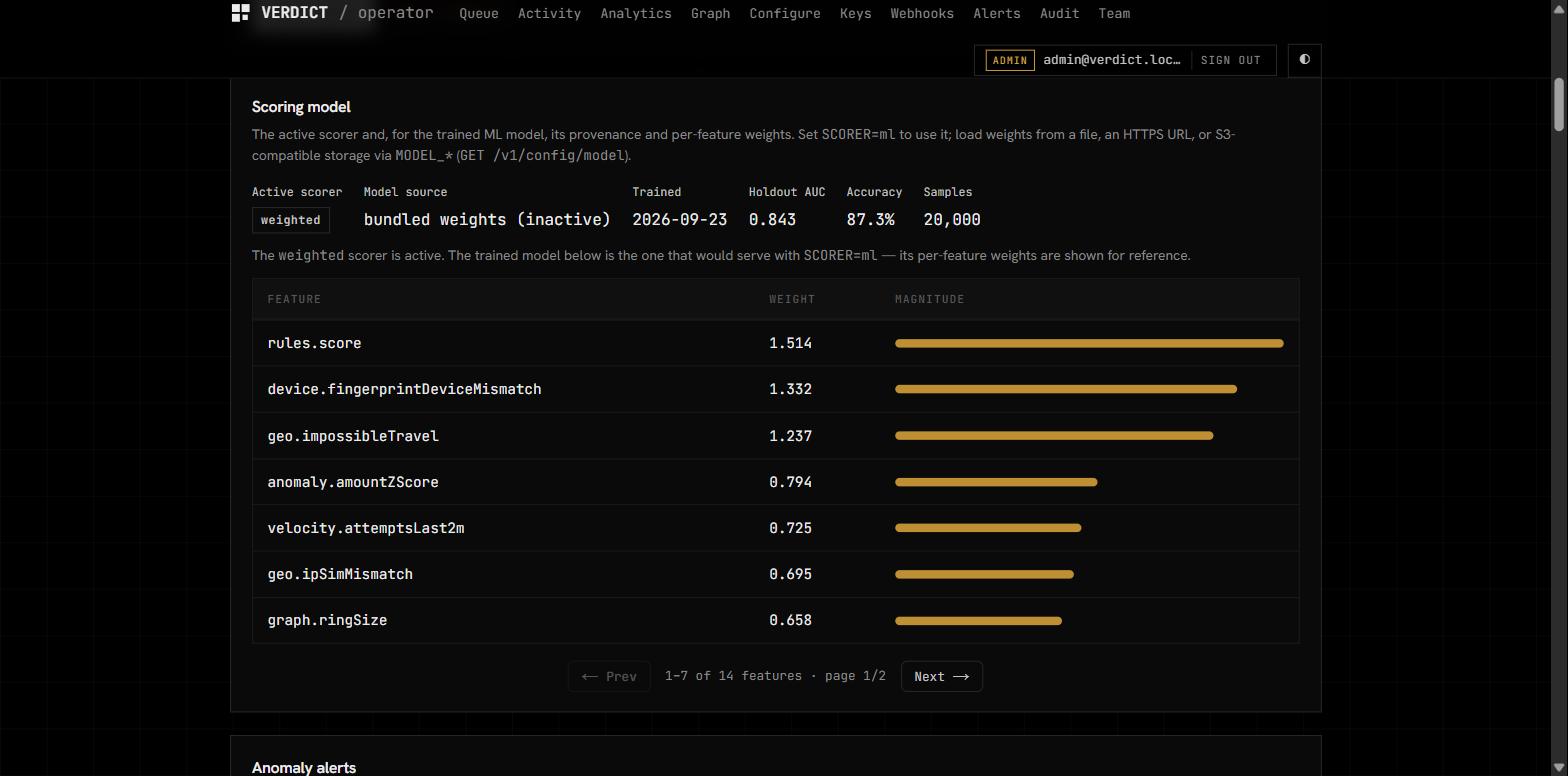
Task: Select the device.fingerprintDeviceMismatch feature
Action: (404, 390)
